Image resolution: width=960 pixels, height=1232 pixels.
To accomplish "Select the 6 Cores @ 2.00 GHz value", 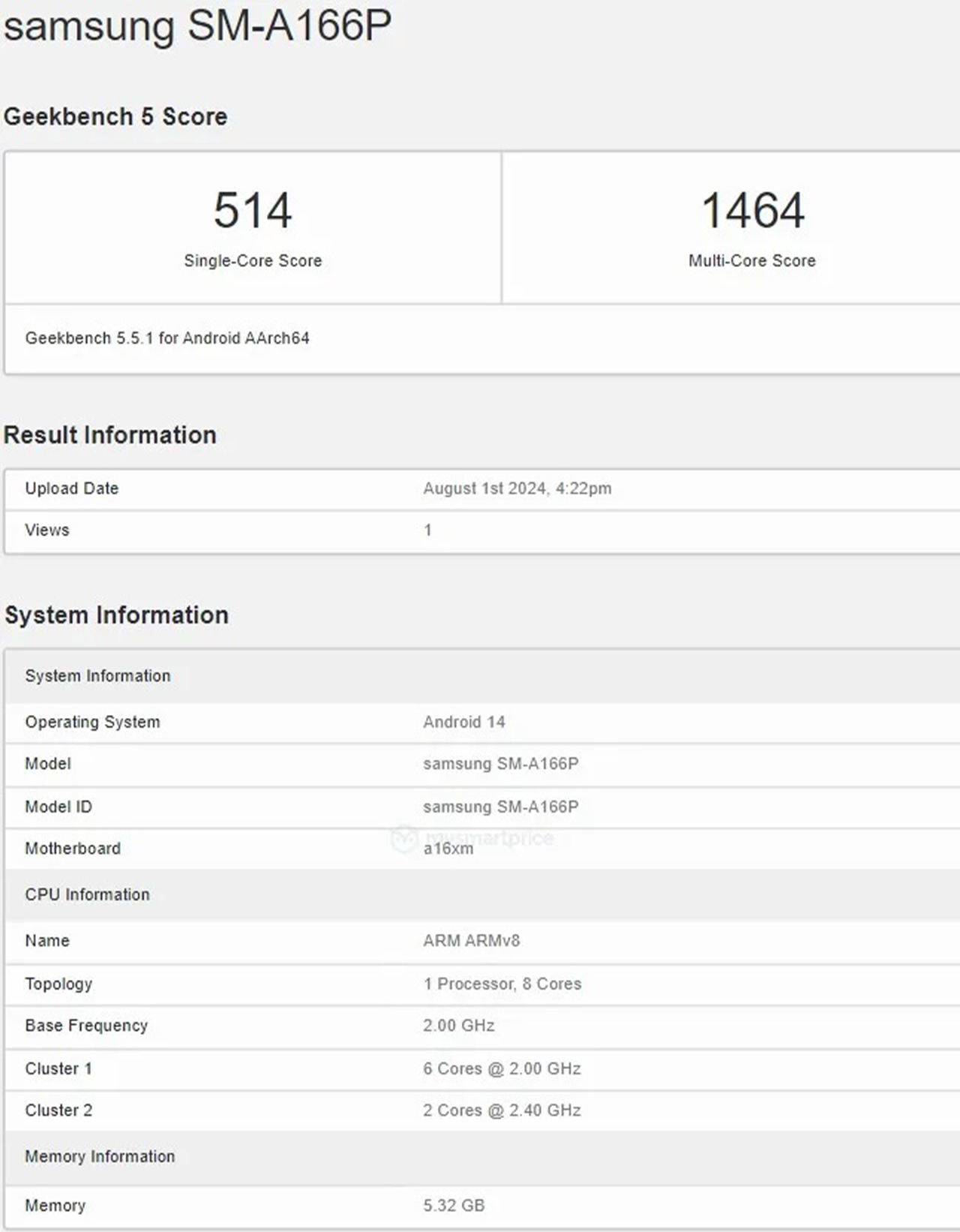I will pos(502,1068).
